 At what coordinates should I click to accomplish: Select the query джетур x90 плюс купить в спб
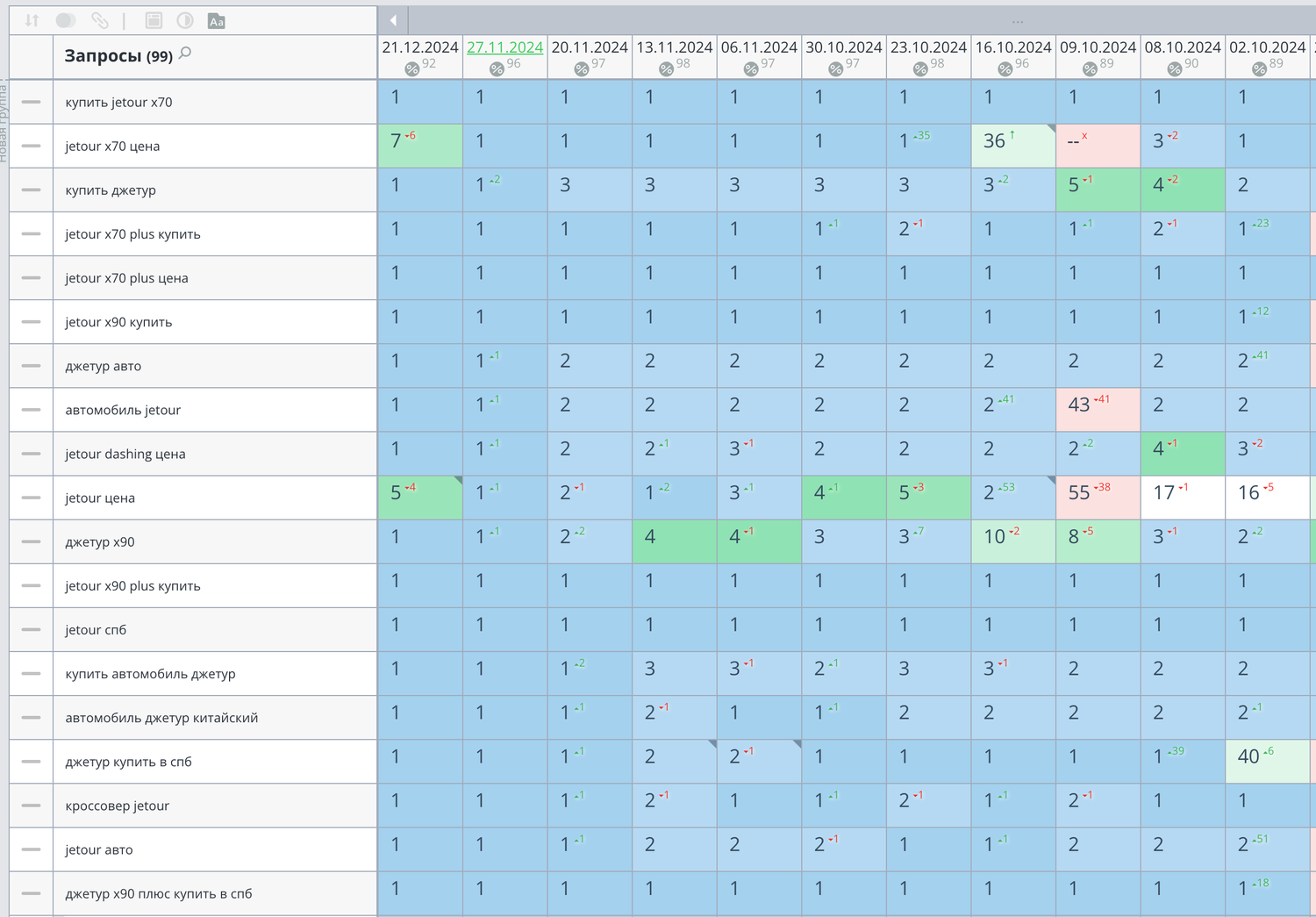pyautogui.click(x=159, y=893)
